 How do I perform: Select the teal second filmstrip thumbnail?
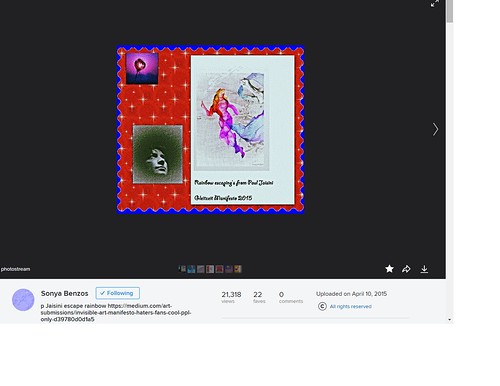(191, 269)
